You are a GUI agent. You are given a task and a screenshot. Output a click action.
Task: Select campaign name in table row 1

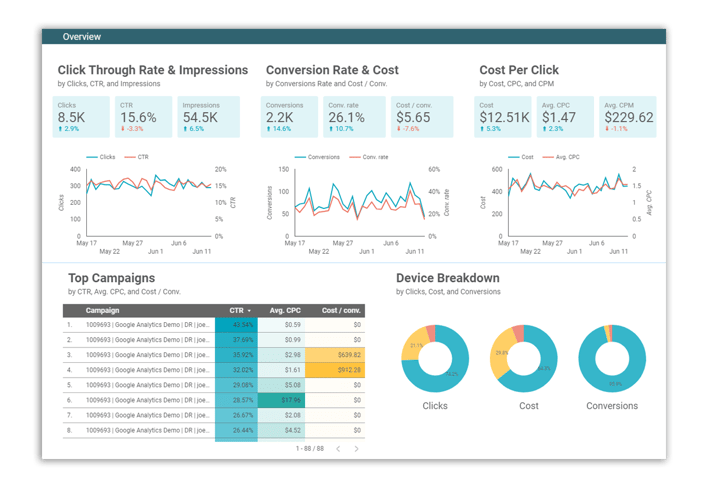pyautogui.click(x=148, y=325)
